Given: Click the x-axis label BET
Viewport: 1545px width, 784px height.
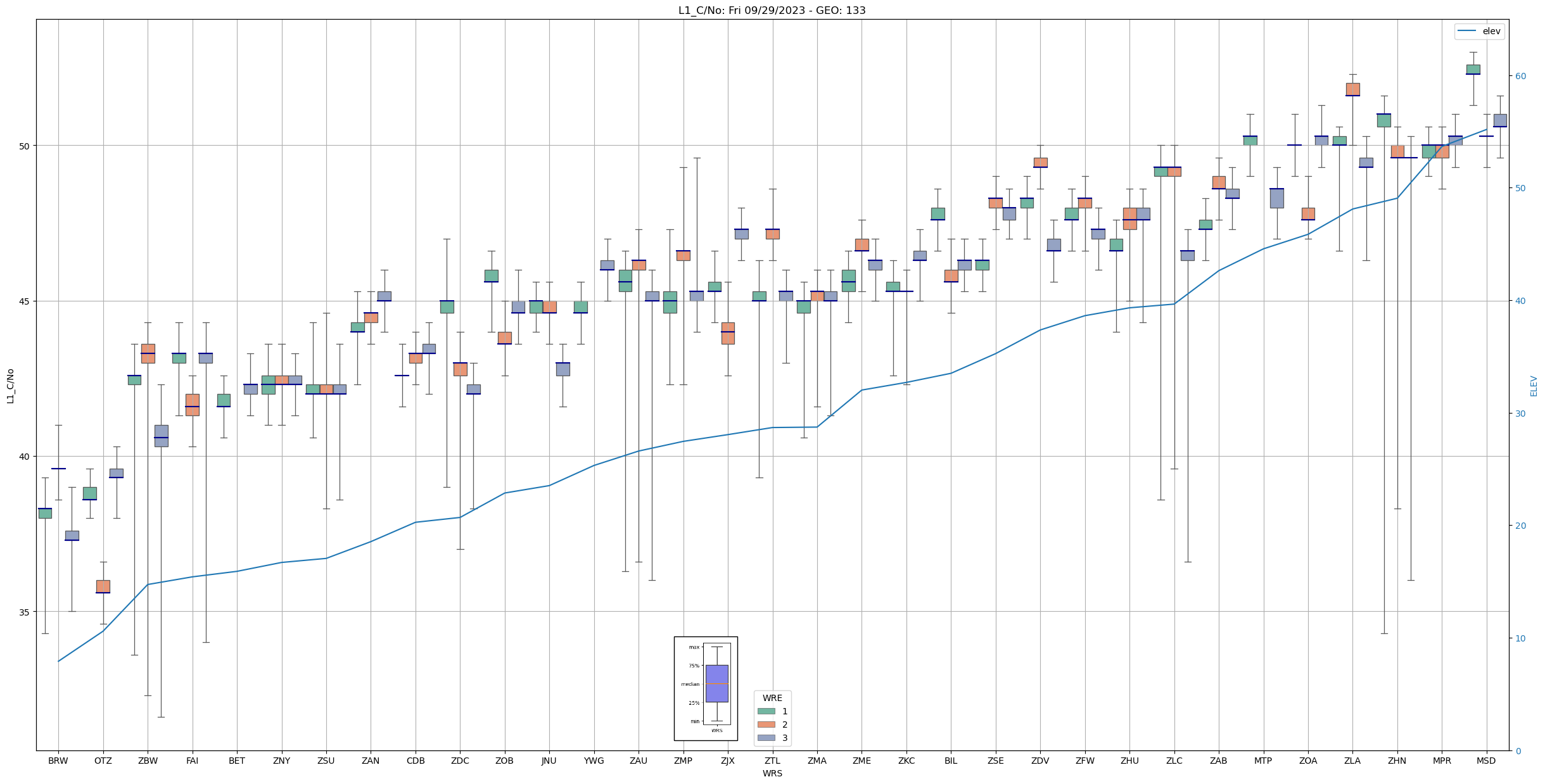Looking at the screenshot, I should (237, 761).
